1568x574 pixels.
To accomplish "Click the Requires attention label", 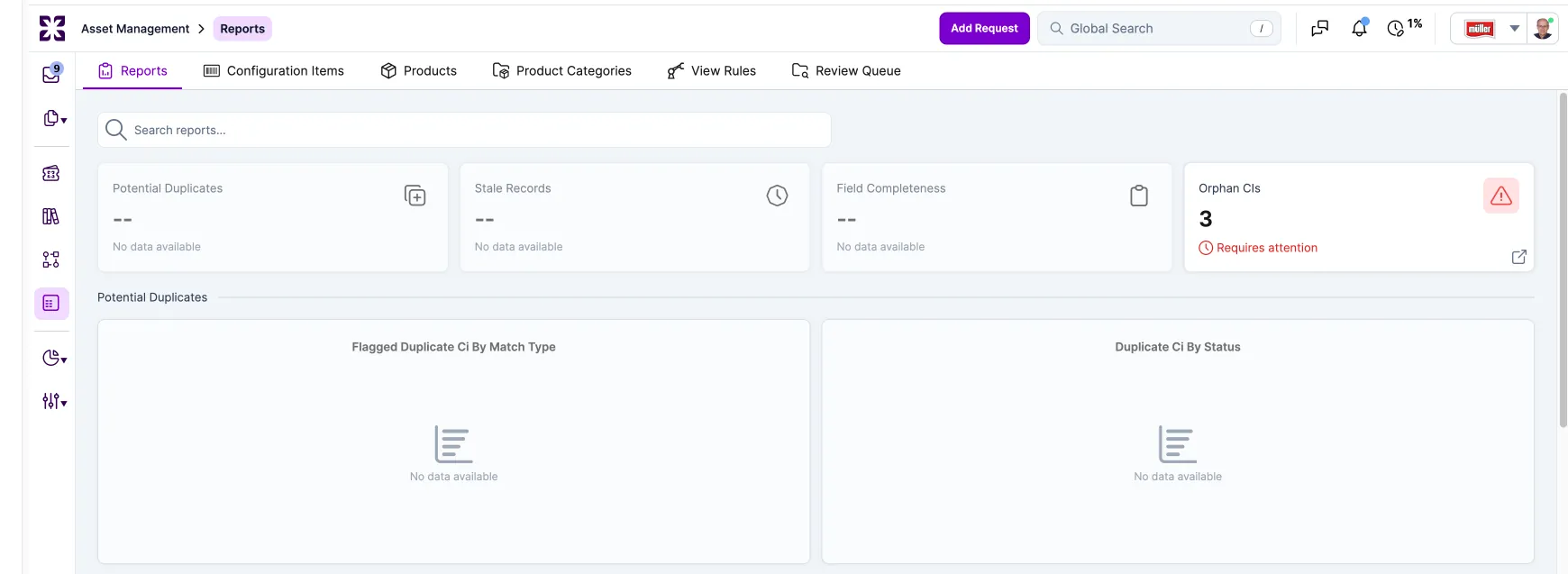I will click(x=1267, y=248).
